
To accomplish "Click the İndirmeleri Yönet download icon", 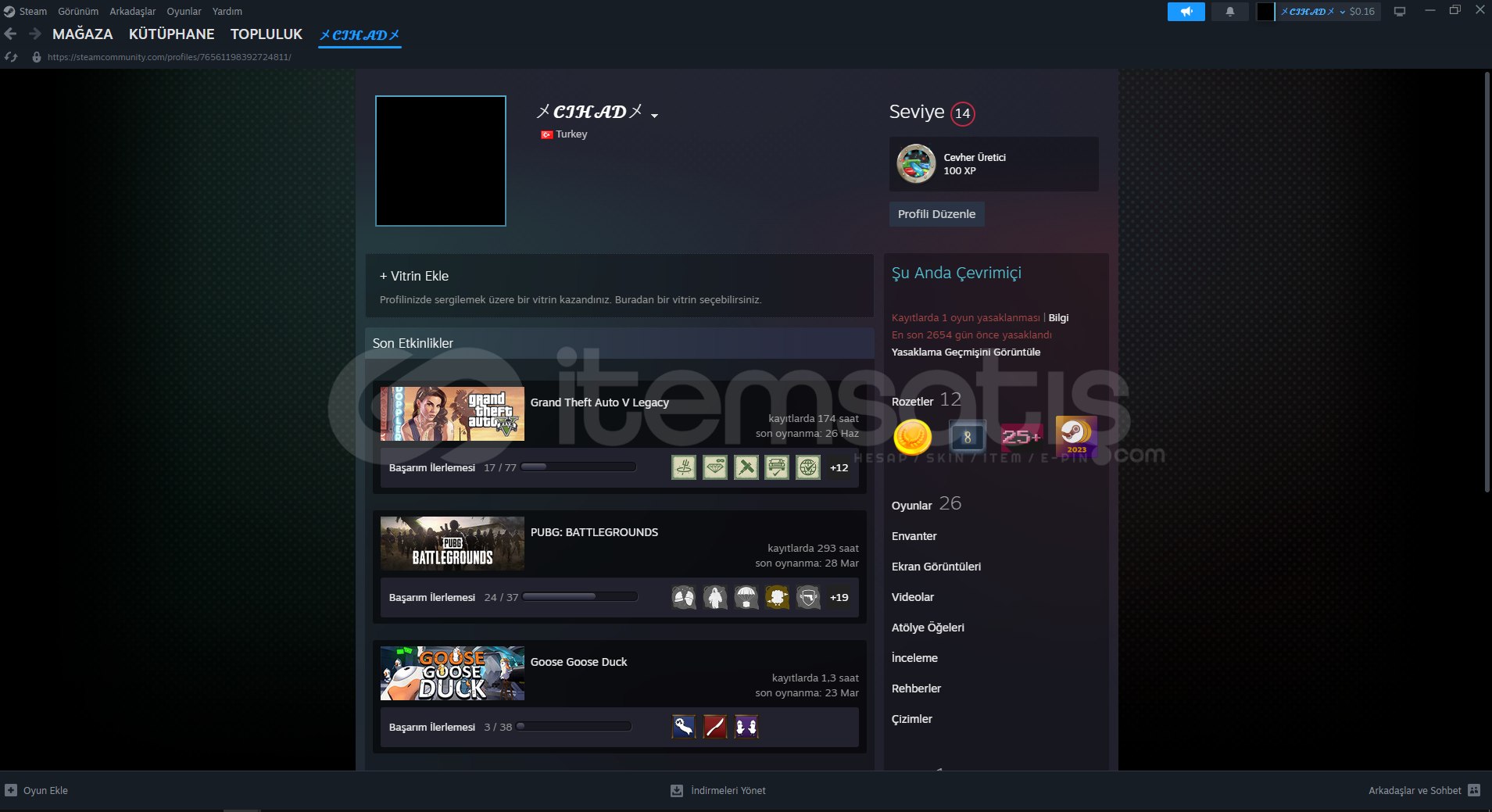I will point(677,790).
